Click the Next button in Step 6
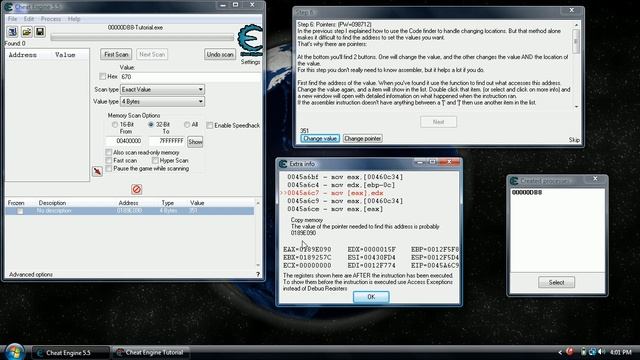The height and width of the screenshot is (360, 640). tap(438, 122)
